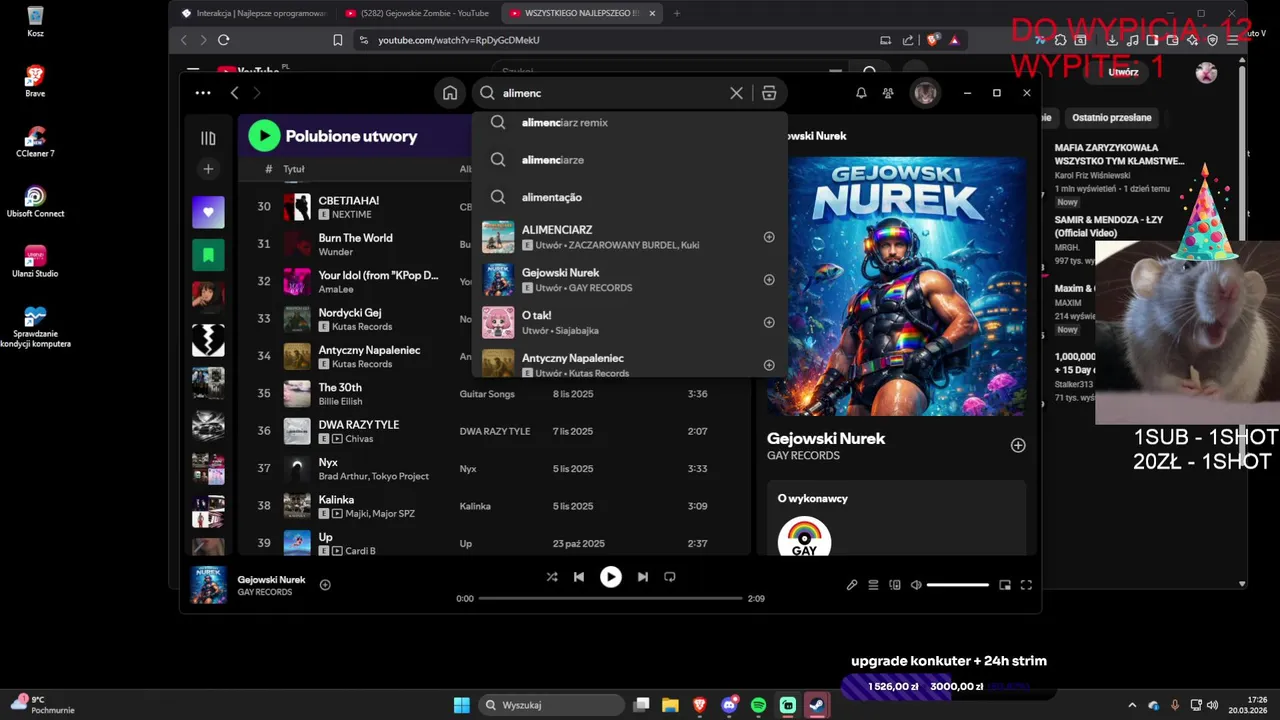Image resolution: width=1280 pixels, height=720 pixels.
Task: Open the miniplayer icon
Action: click(1005, 585)
